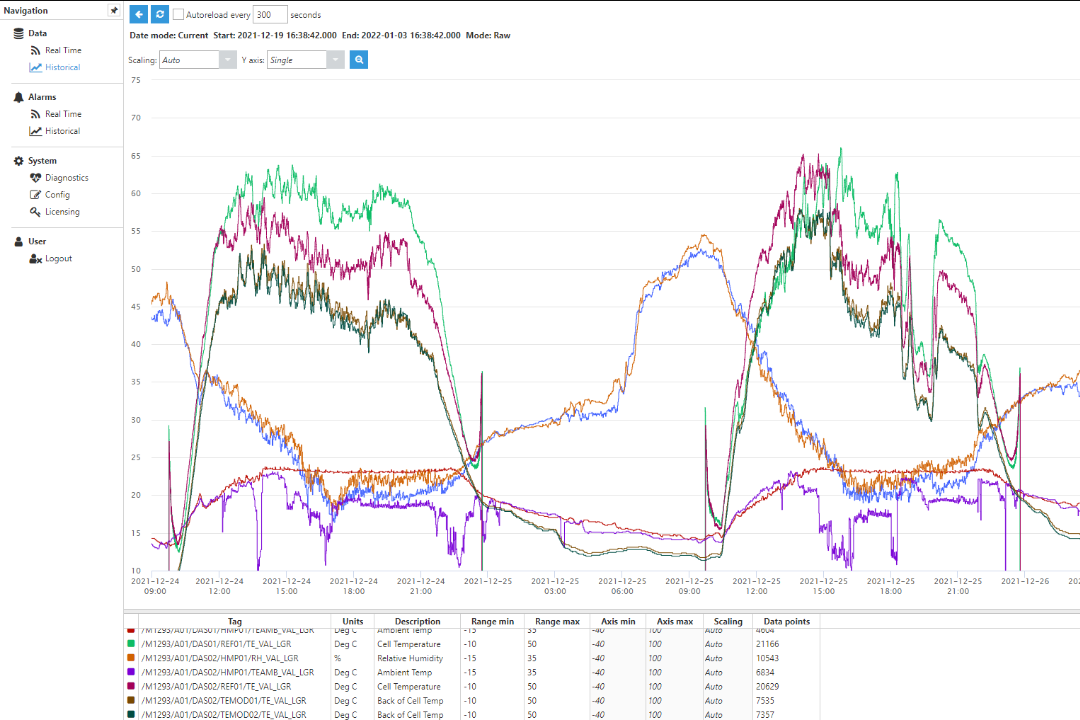Click the pin icon in Navigation header

coord(114,11)
